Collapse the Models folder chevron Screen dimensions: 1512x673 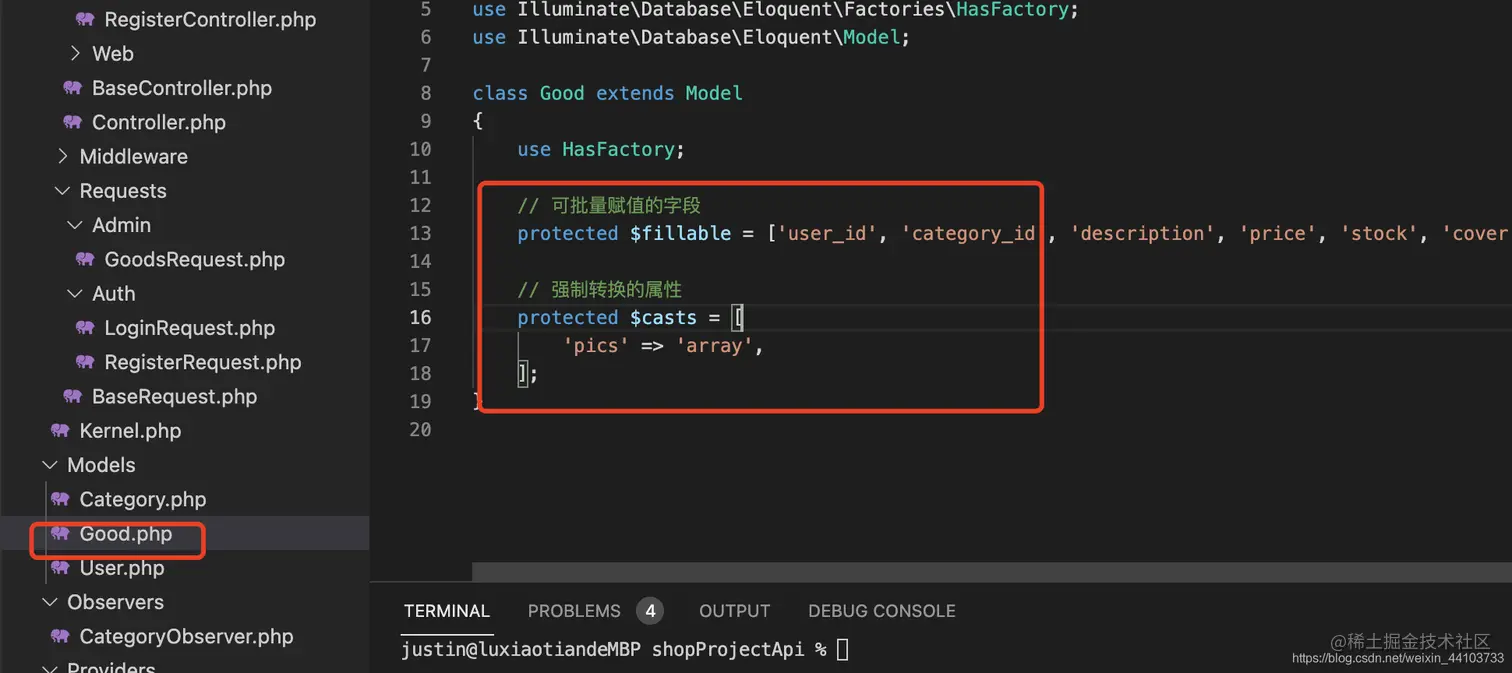pos(50,465)
